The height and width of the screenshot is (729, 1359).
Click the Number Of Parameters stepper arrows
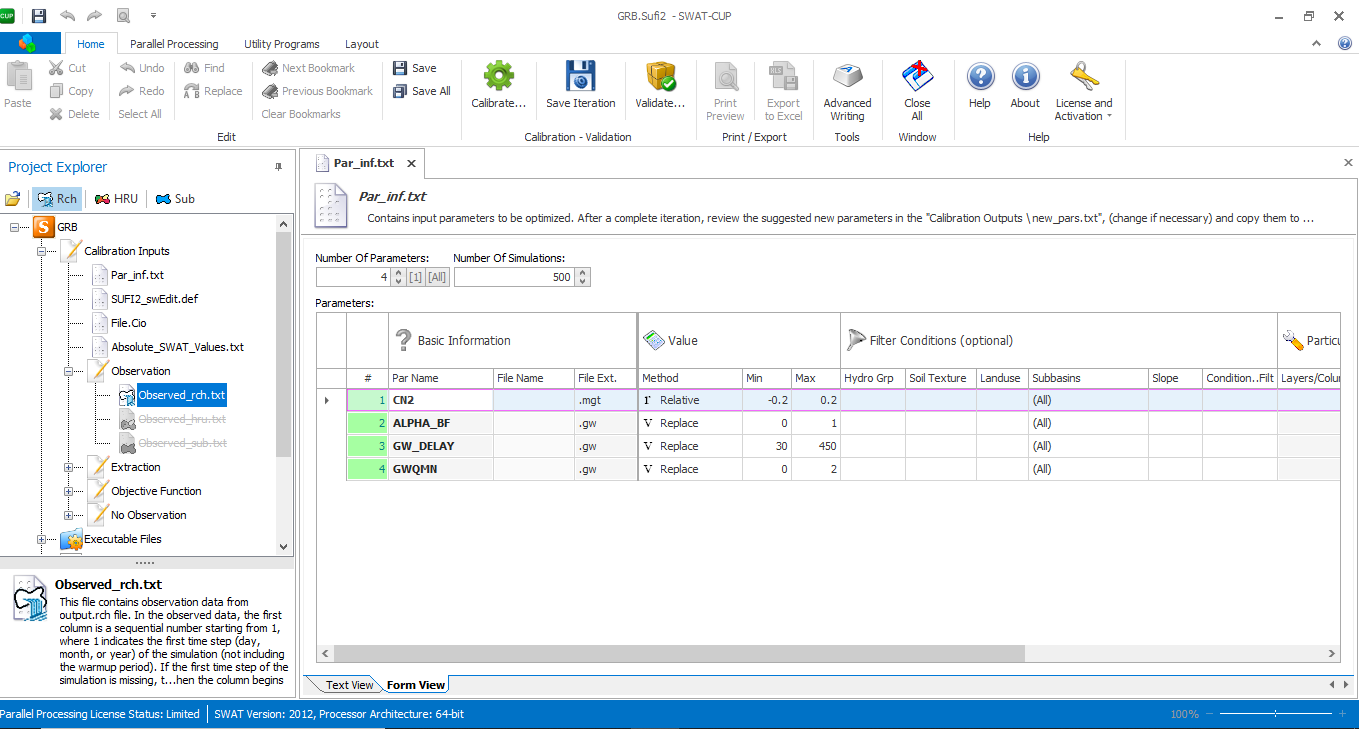pyautogui.click(x=398, y=277)
